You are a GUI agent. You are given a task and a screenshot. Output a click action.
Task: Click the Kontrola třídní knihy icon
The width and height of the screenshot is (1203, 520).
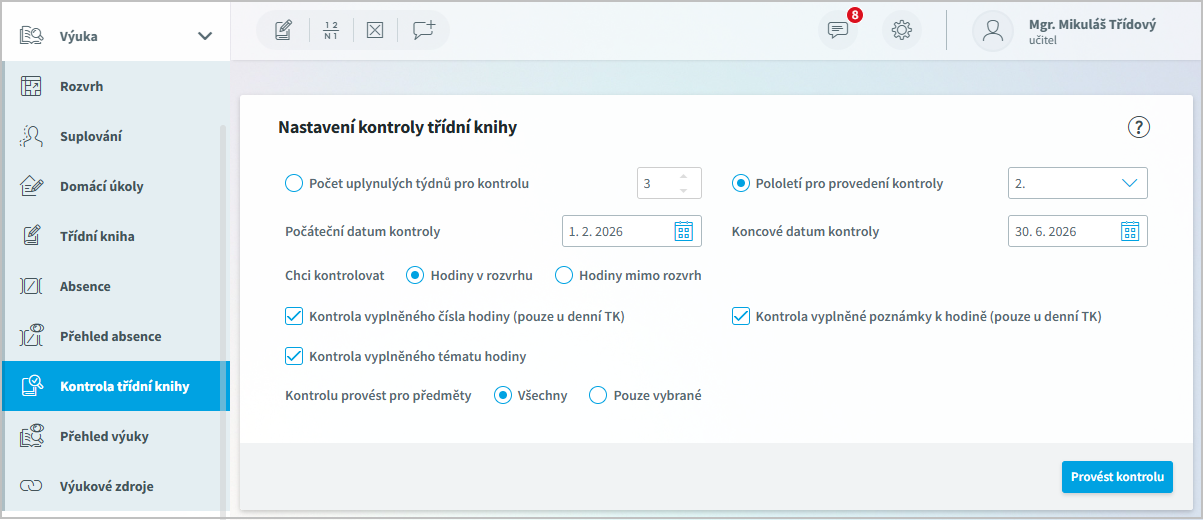click(32, 386)
